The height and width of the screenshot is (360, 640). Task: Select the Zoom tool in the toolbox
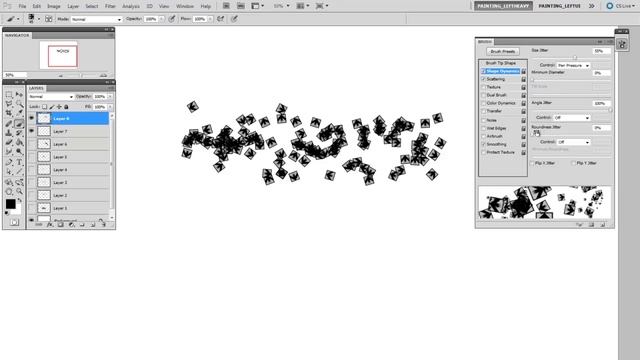[19, 191]
